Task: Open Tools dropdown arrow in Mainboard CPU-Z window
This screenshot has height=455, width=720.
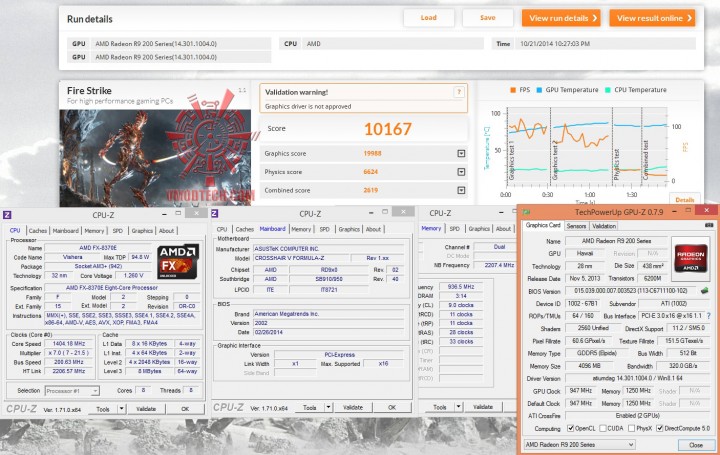Action: coord(328,407)
